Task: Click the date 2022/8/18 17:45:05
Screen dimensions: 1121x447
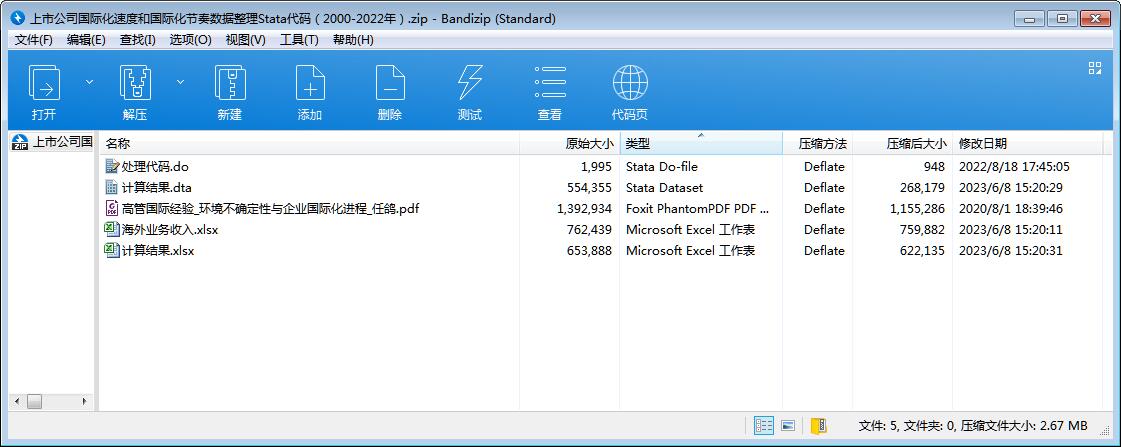Action: [x=1014, y=167]
